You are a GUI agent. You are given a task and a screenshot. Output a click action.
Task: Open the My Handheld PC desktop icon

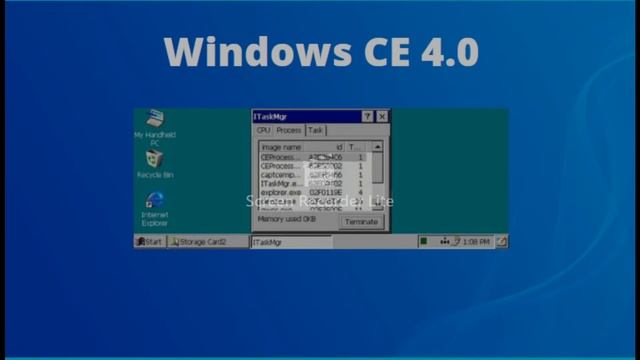(x=155, y=127)
